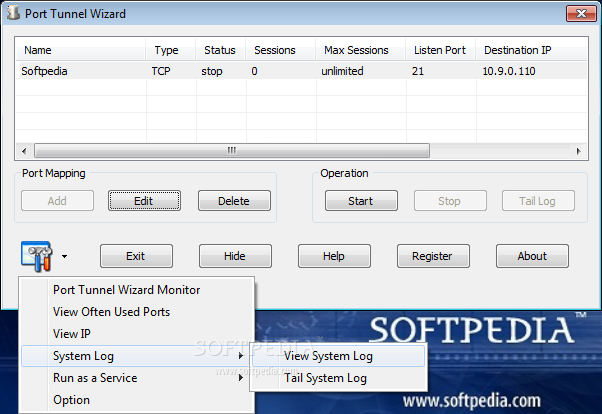The width and height of the screenshot is (602, 414).
Task: Start the selected tunnel
Action: point(361,200)
